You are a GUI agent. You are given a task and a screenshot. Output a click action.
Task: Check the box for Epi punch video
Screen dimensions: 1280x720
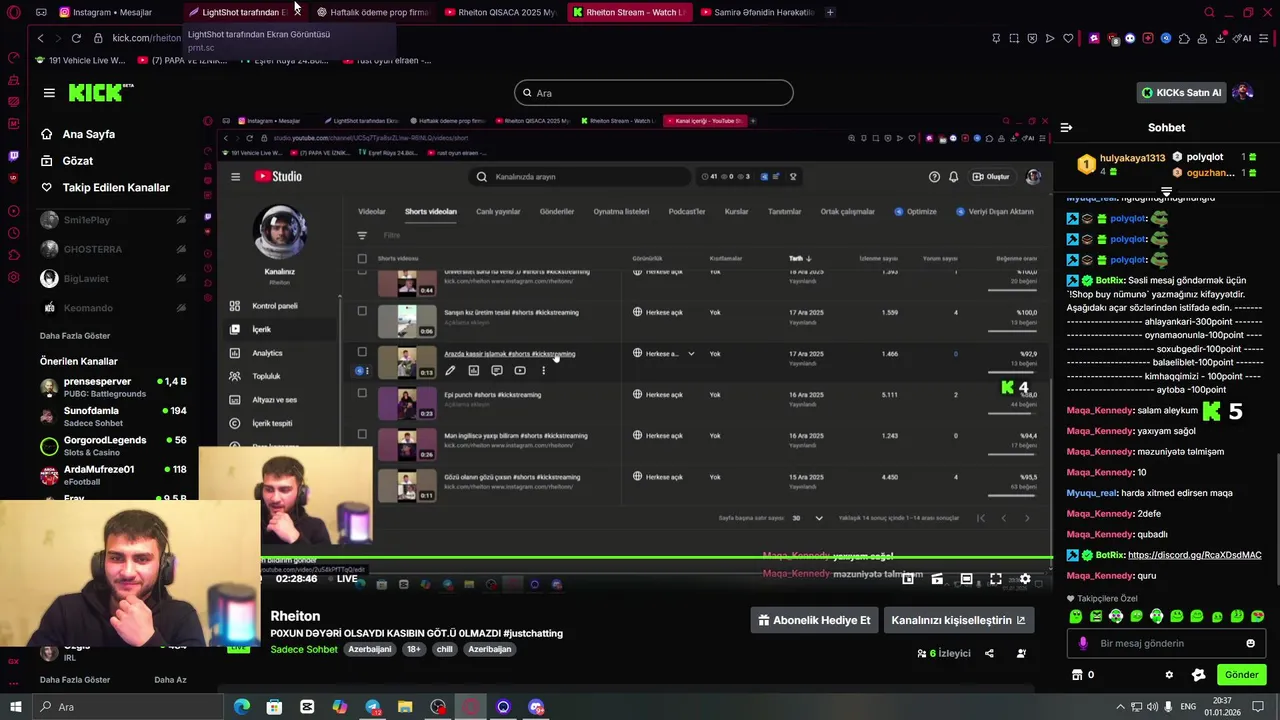362,393
